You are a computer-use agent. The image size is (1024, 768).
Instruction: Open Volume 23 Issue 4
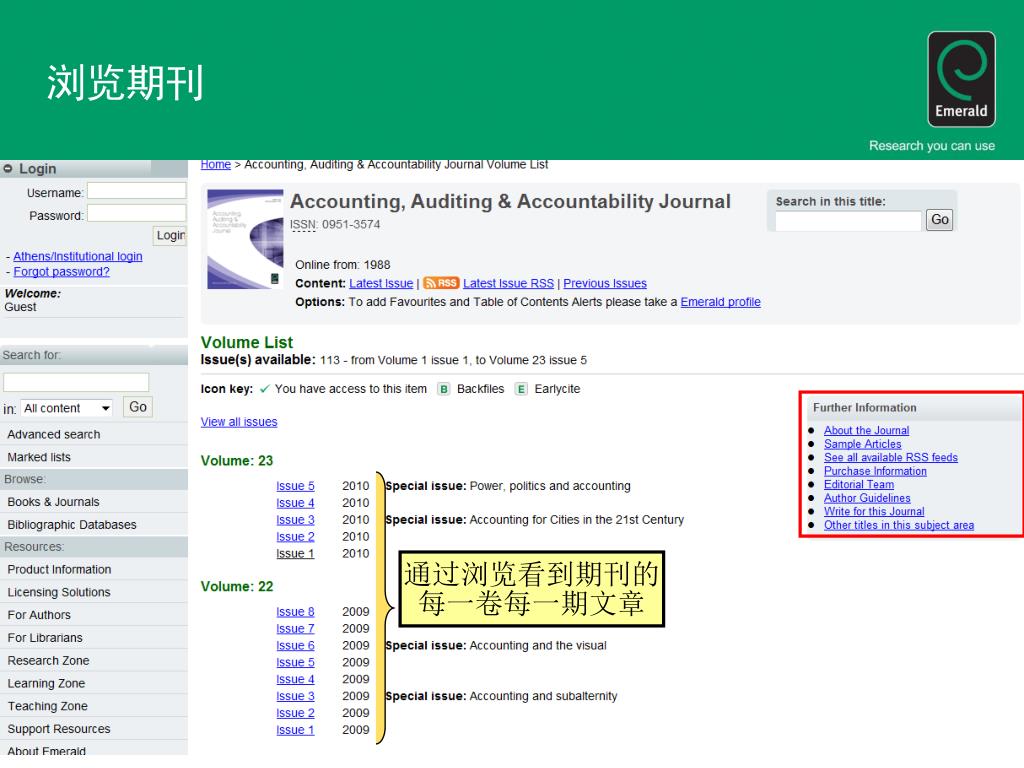point(295,503)
